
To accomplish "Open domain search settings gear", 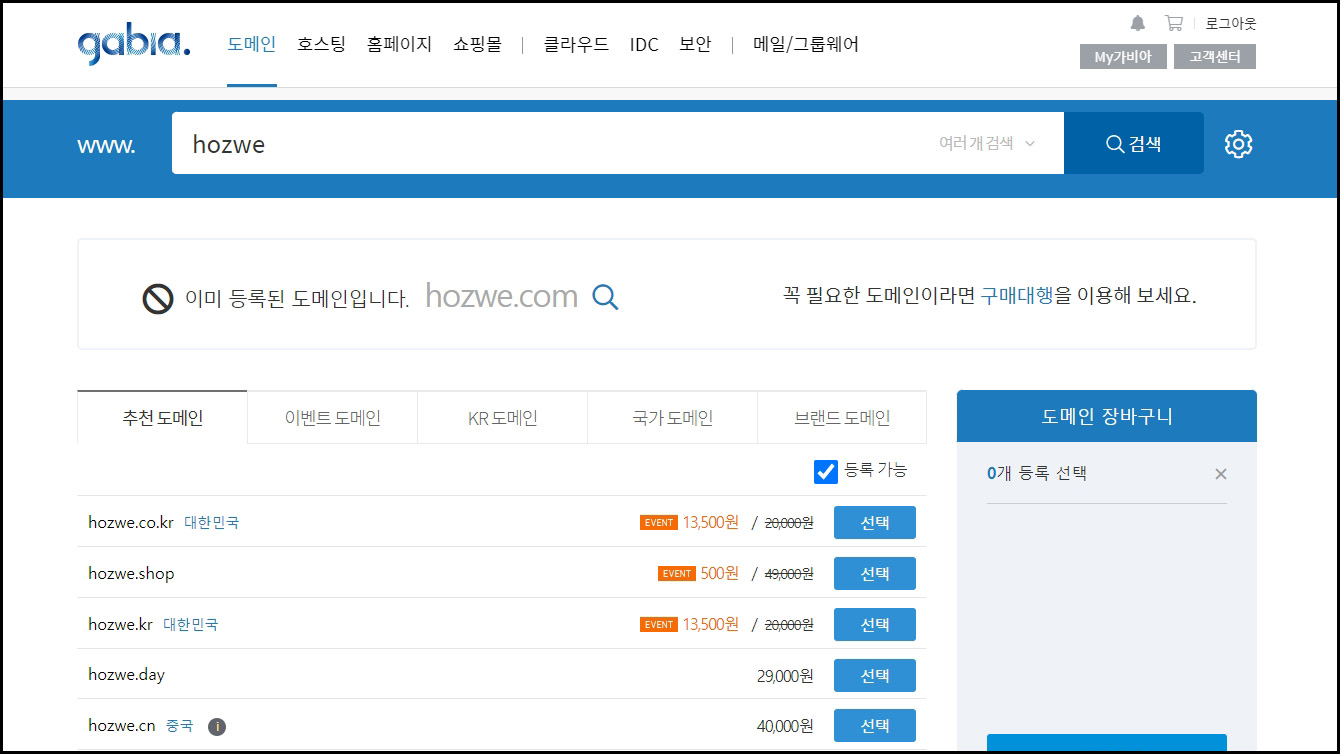I will coord(1238,144).
